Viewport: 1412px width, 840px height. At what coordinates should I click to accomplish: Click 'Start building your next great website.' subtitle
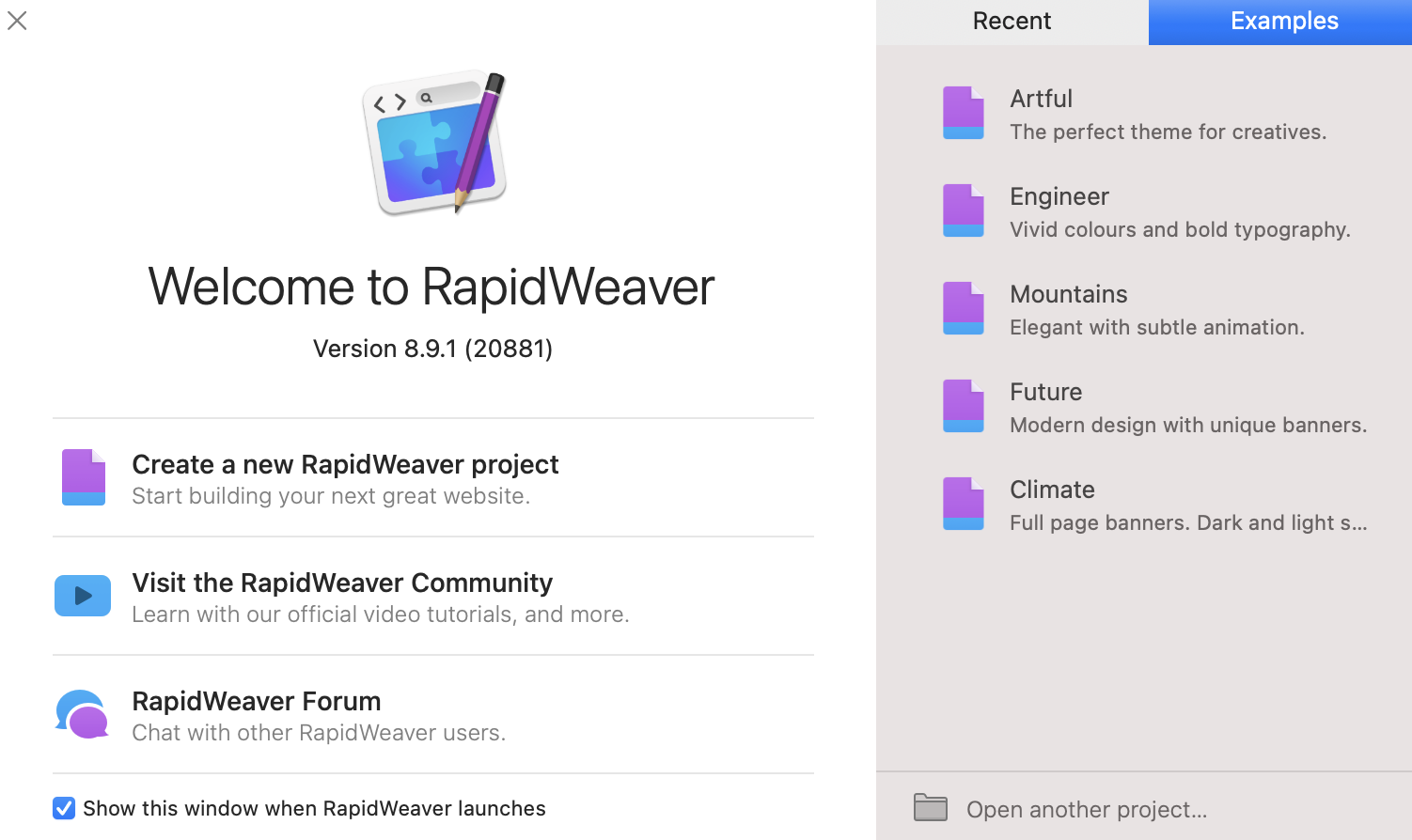click(x=331, y=496)
